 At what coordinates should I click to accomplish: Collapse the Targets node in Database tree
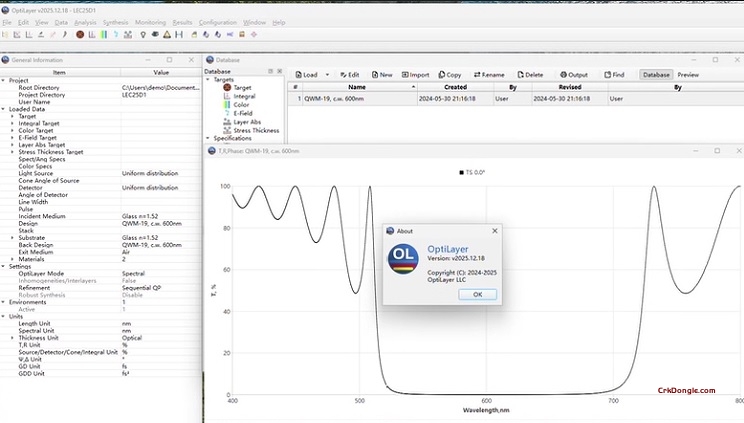point(208,80)
